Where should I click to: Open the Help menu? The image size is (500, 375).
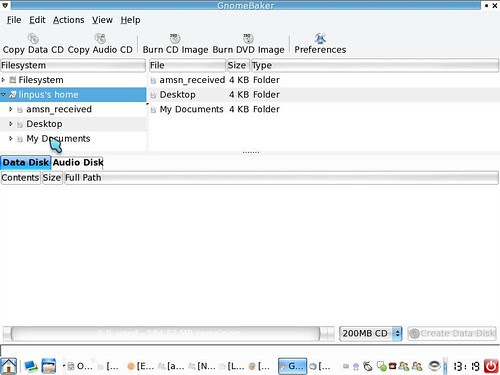[130, 20]
